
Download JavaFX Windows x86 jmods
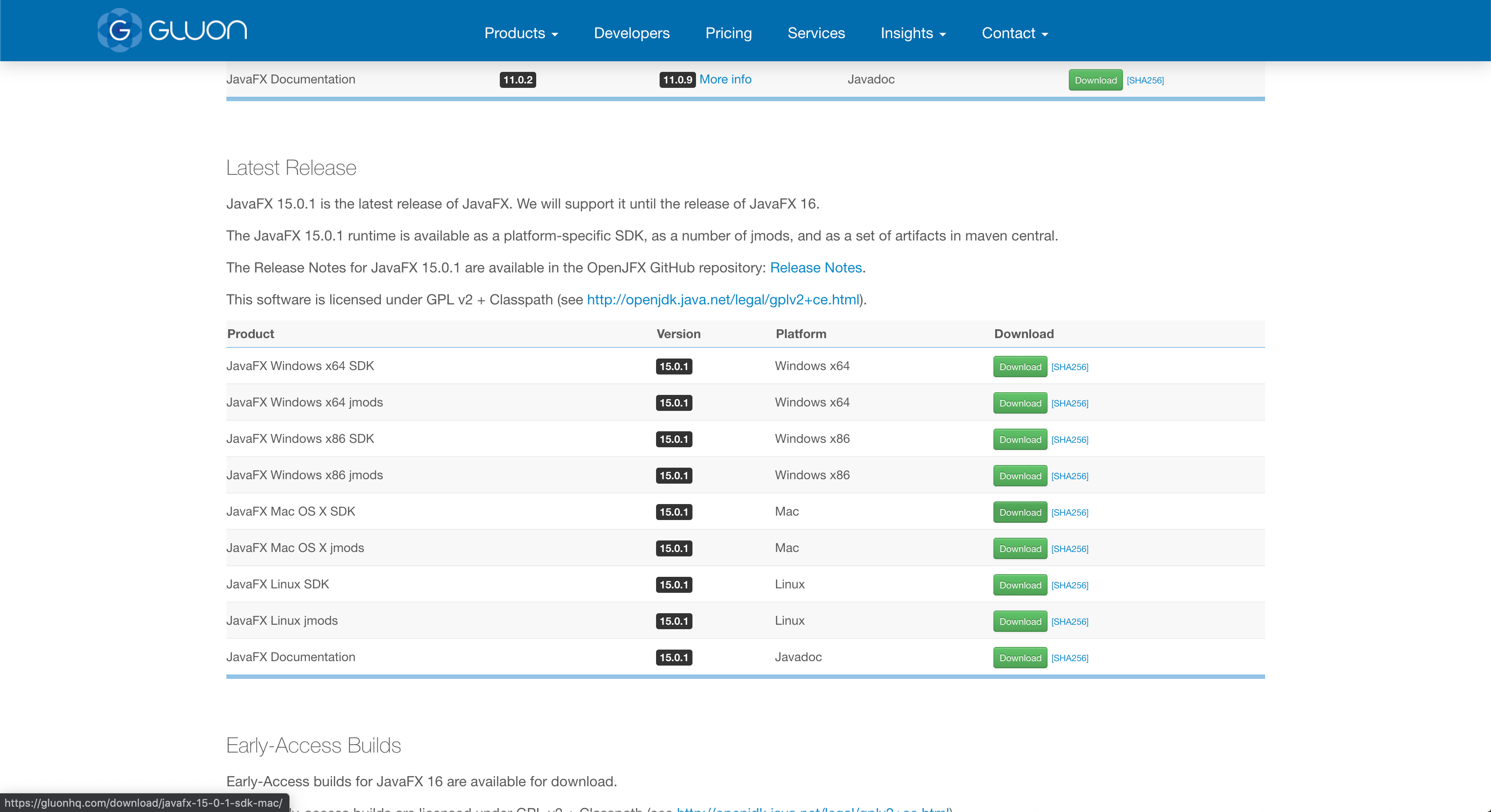[x=1020, y=476]
